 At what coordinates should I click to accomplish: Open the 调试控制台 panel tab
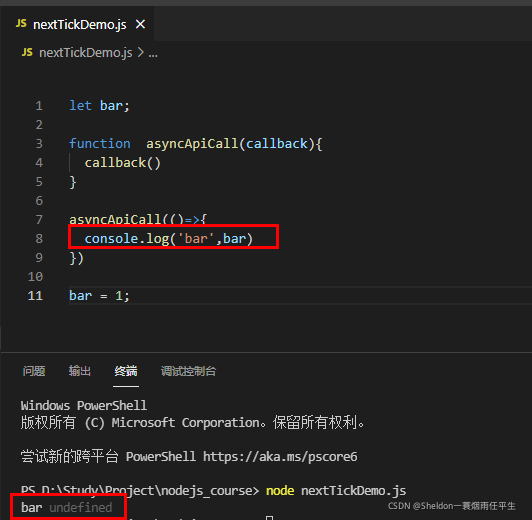(x=188, y=371)
